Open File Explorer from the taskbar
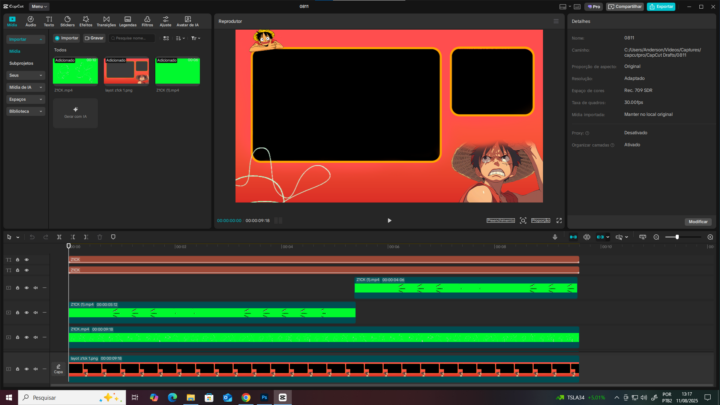 coord(191,398)
